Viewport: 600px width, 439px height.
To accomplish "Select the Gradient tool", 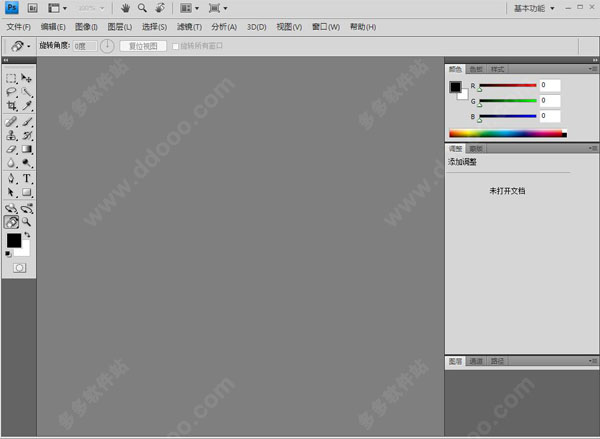I will coord(26,149).
